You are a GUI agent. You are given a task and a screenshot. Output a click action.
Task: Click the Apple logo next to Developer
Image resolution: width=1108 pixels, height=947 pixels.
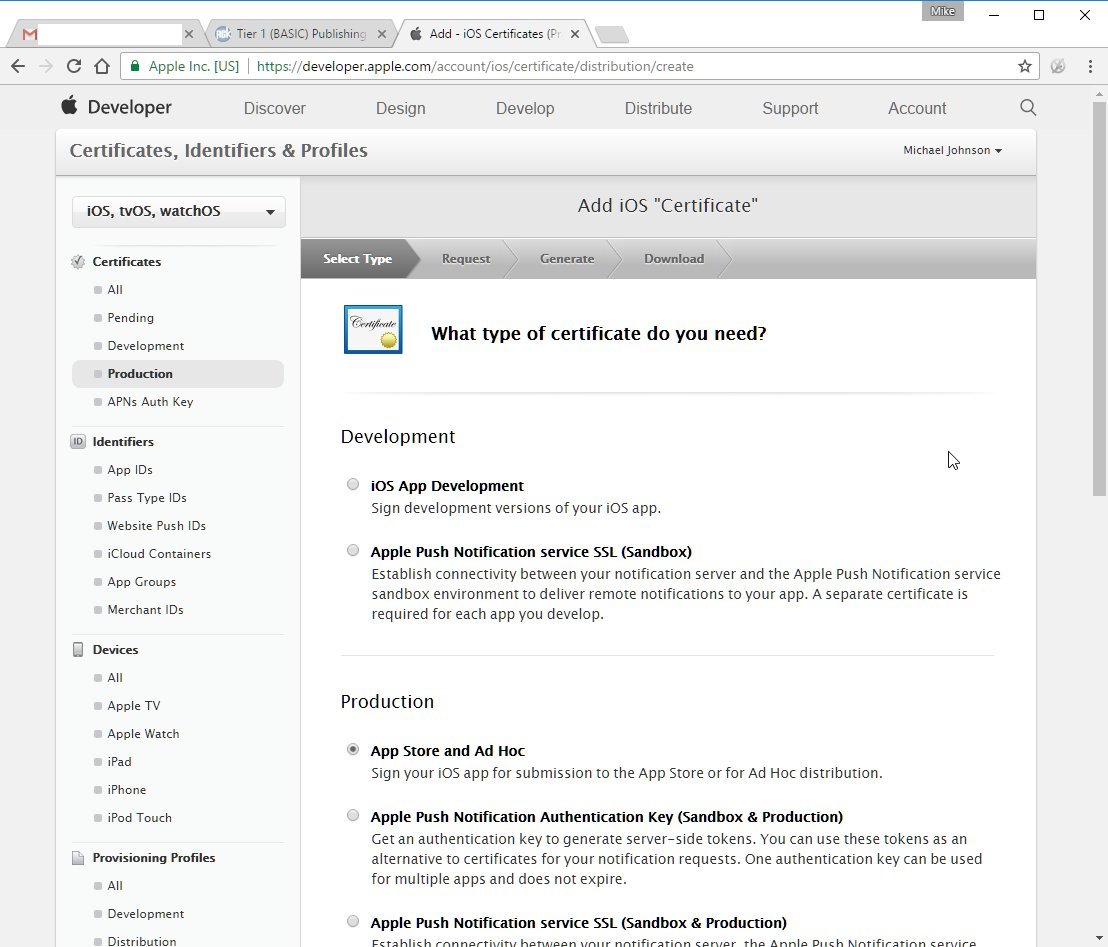69,106
